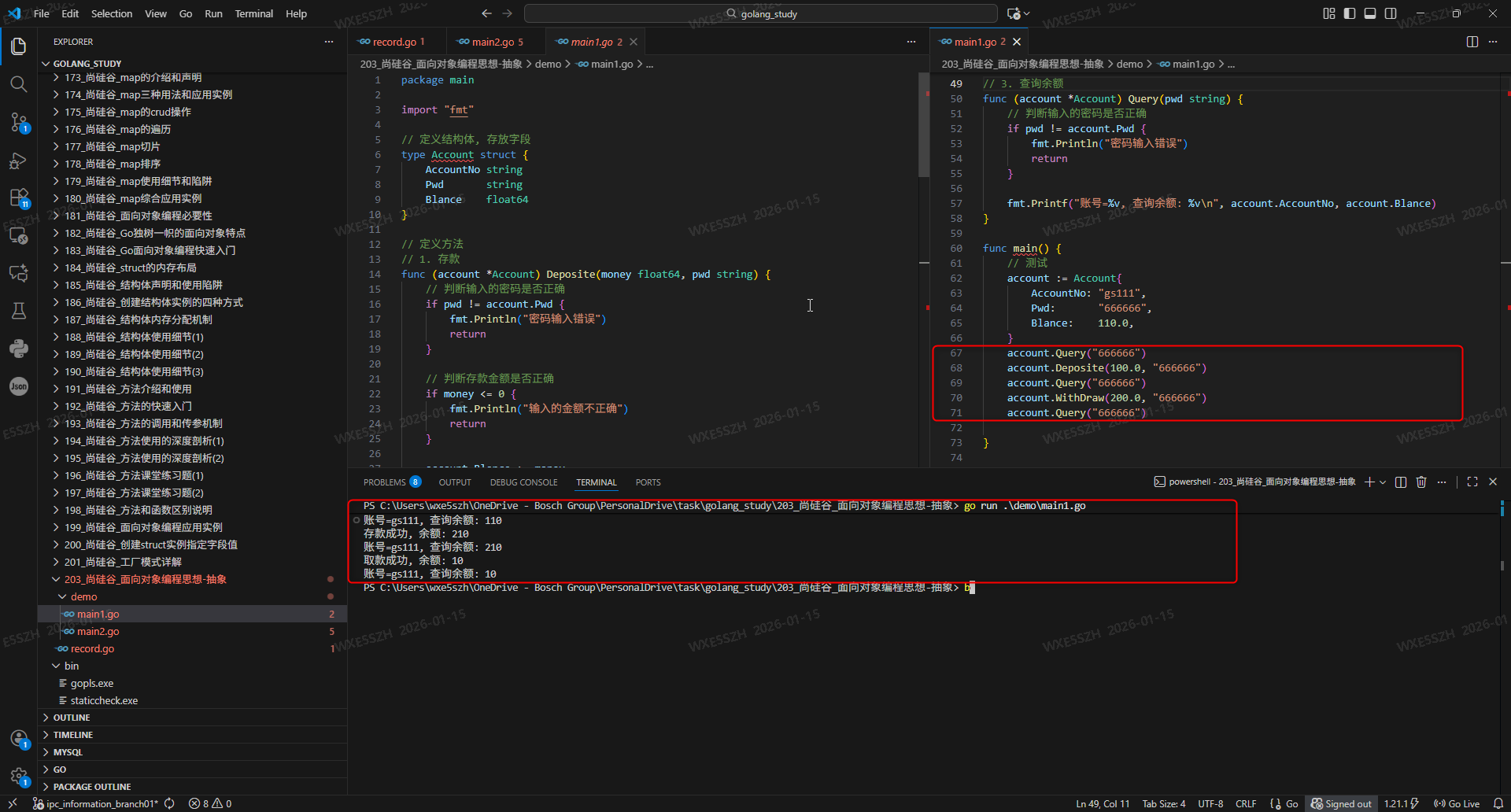The image size is (1511, 812).
Task: Open the Manage gear icon
Action: click(x=19, y=777)
